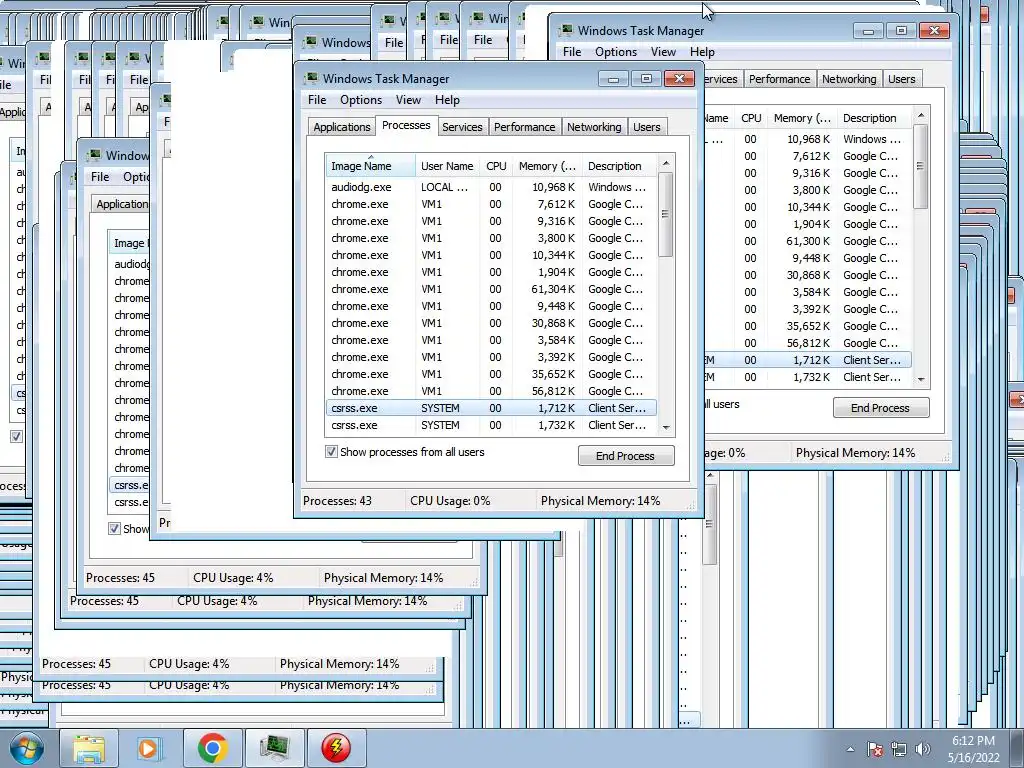Viewport: 1024px width, 768px height.
Task: Click the Task Manager taskbar icon
Action: (274, 748)
